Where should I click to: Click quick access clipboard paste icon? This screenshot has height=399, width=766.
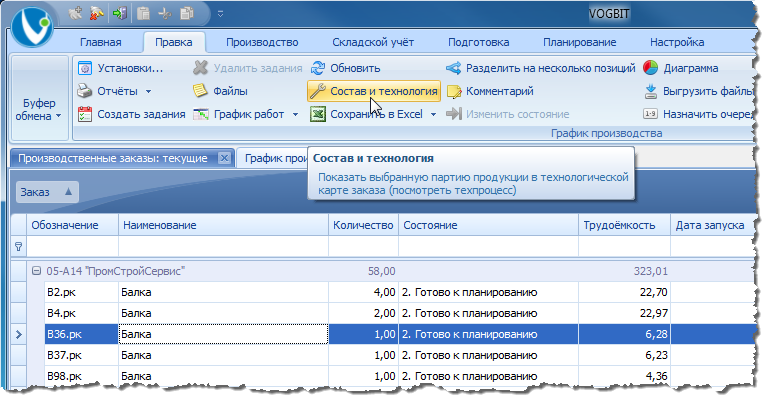point(143,13)
